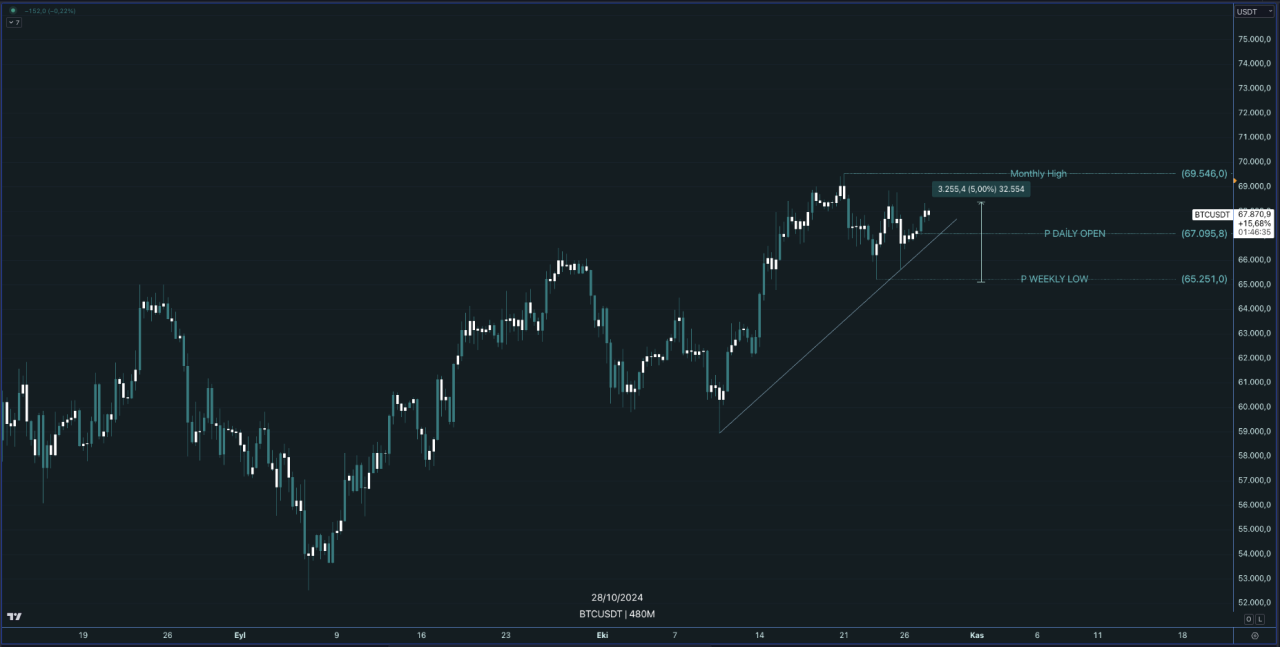
Task: Click the green market status dot
Action: click(13, 10)
